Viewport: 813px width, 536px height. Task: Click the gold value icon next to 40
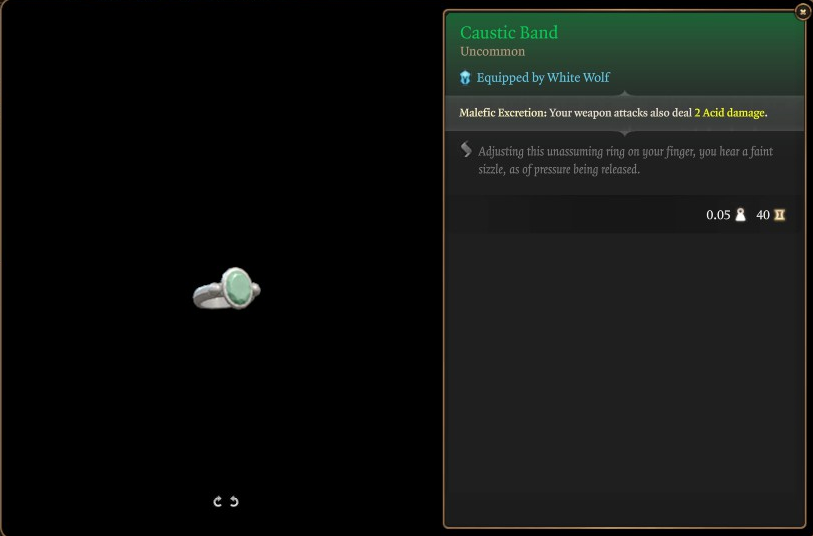(779, 215)
